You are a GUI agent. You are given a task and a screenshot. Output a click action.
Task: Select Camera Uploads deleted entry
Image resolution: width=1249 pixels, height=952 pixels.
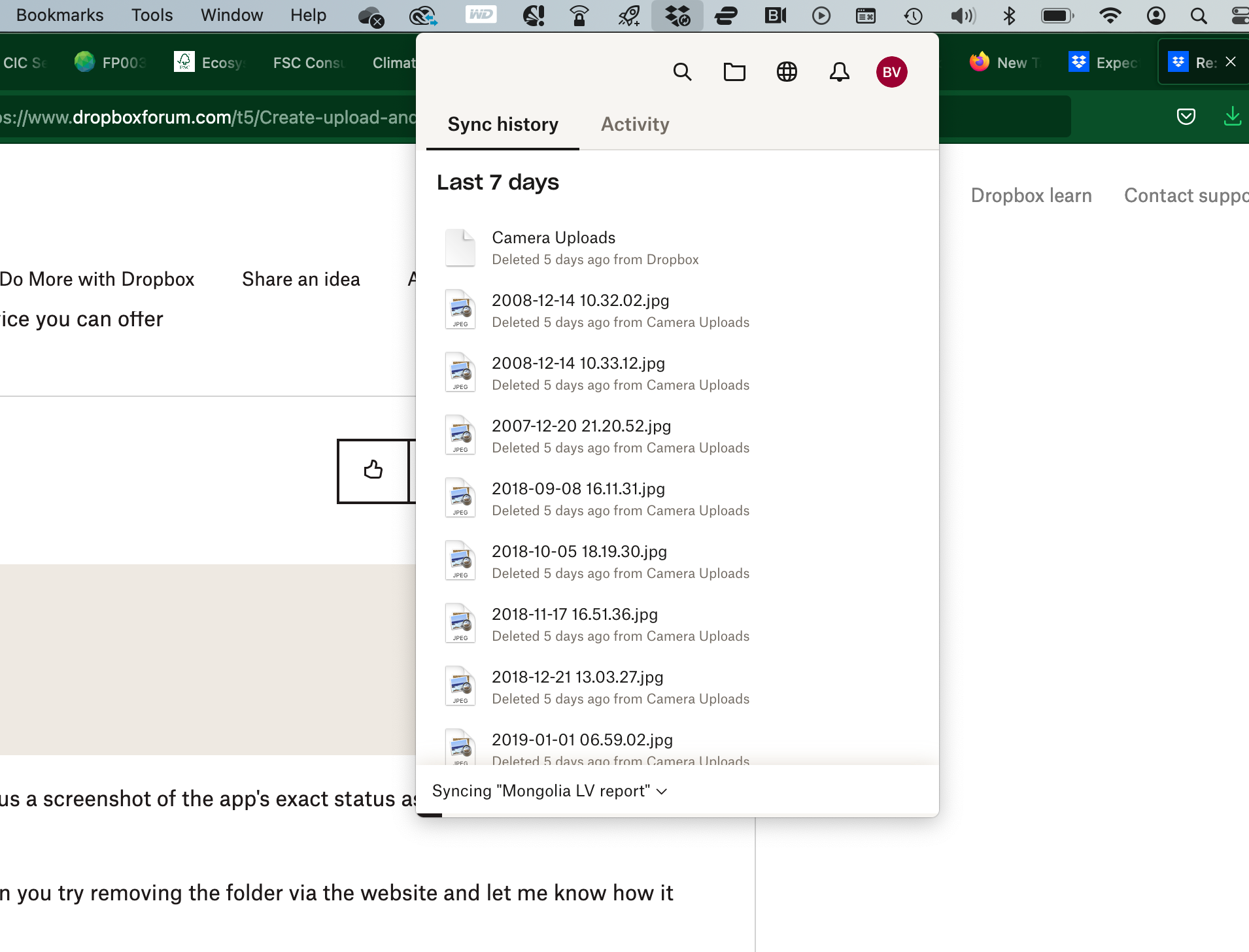click(677, 248)
